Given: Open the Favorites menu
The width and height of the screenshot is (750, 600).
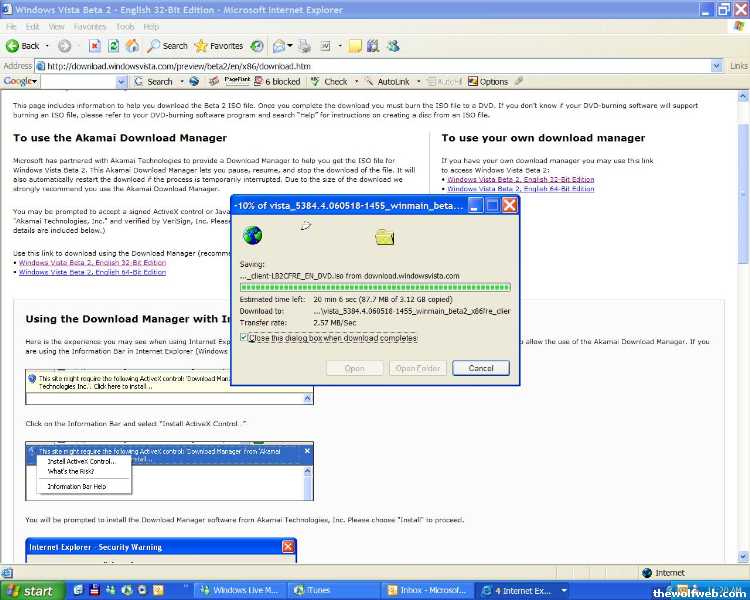Looking at the screenshot, I should click(89, 27).
